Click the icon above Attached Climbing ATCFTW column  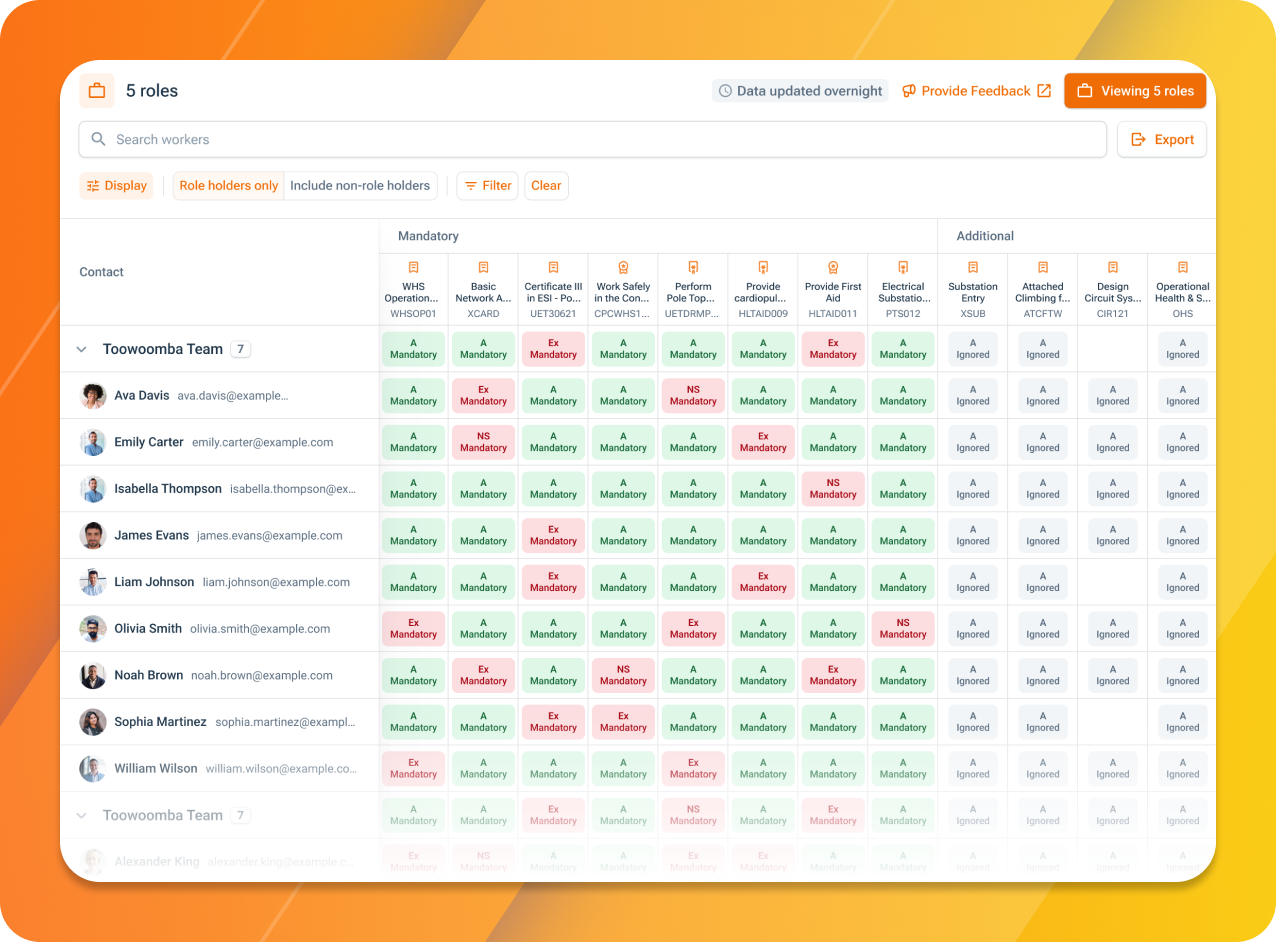pyautogui.click(x=1043, y=268)
